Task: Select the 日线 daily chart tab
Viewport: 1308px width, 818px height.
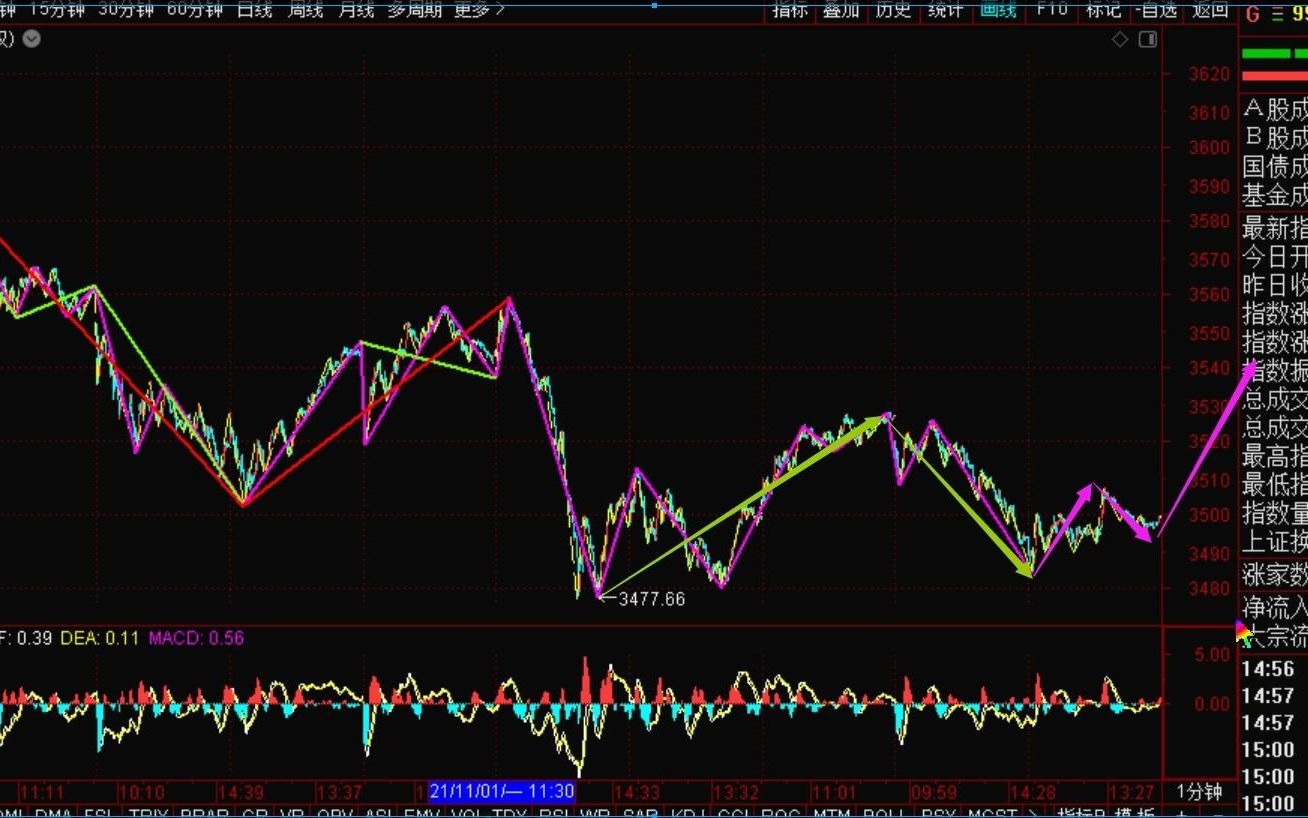Action: 254,9
